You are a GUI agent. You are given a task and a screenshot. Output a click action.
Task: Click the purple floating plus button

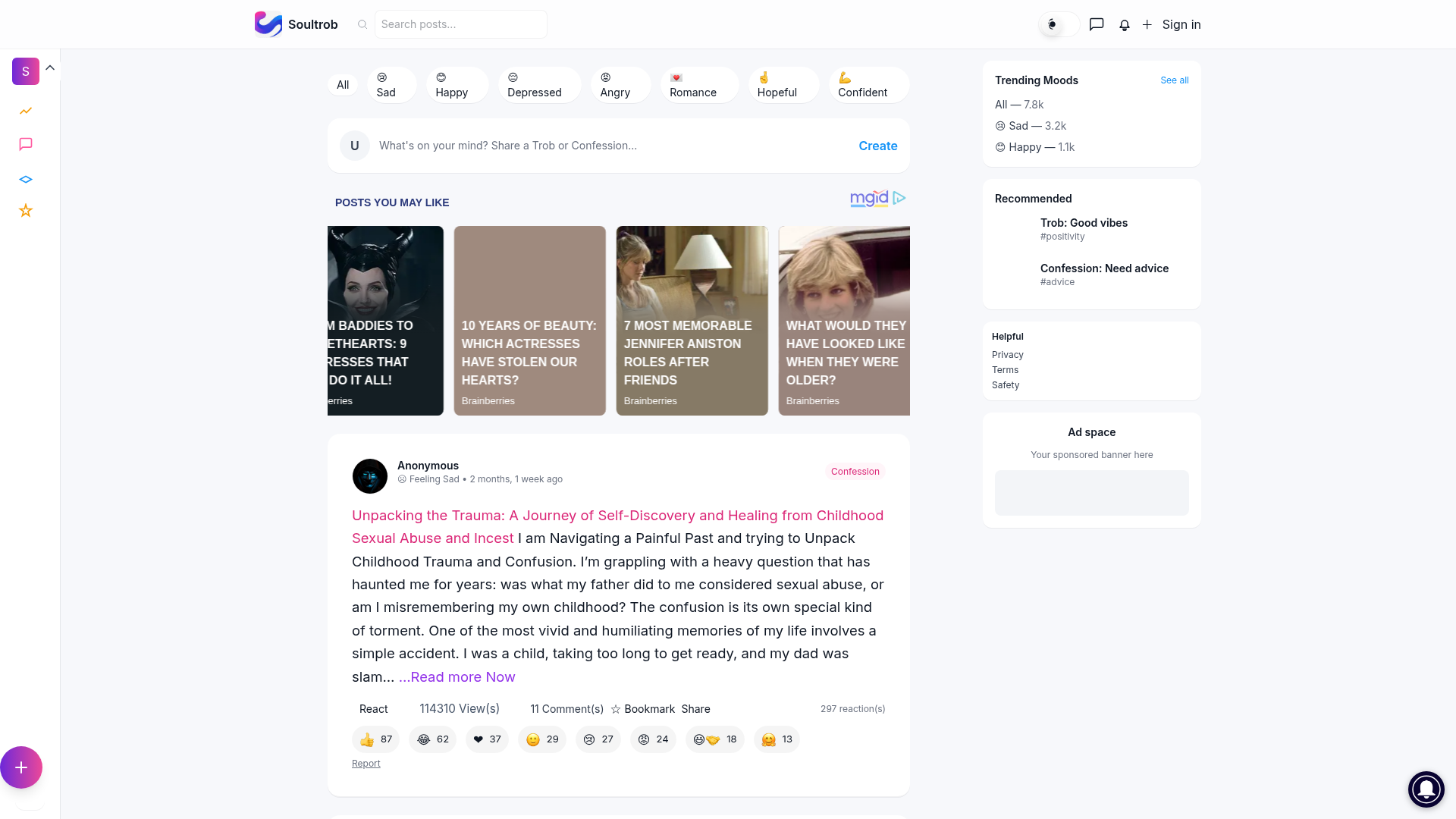(21, 767)
